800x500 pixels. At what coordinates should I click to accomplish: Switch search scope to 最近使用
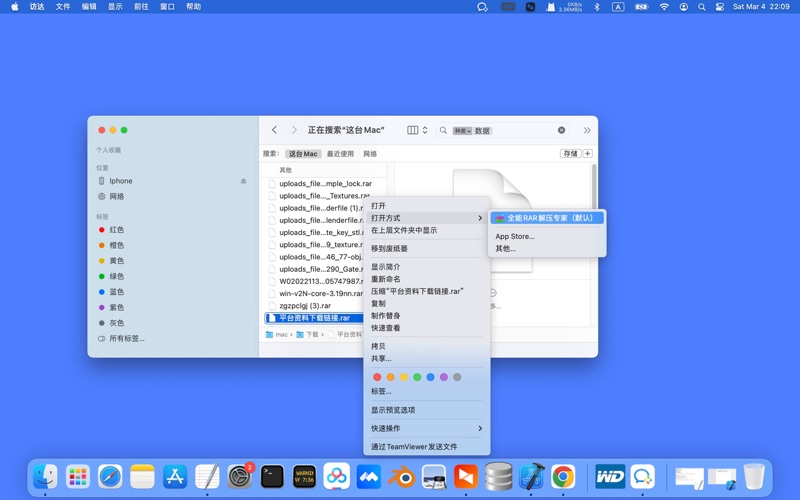point(340,154)
